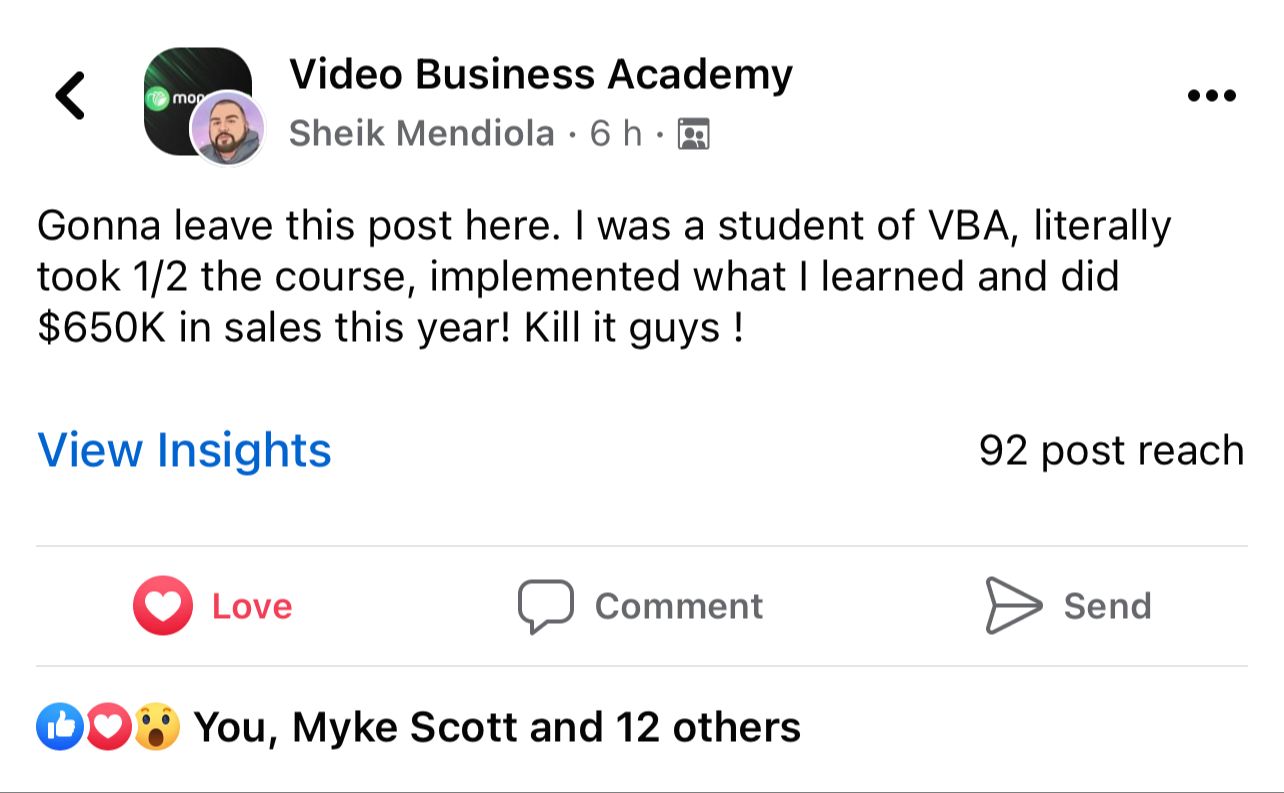The width and height of the screenshot is (1284, 793).
Task: Open the three-dot post options menu
Action: click(1211, 96)
